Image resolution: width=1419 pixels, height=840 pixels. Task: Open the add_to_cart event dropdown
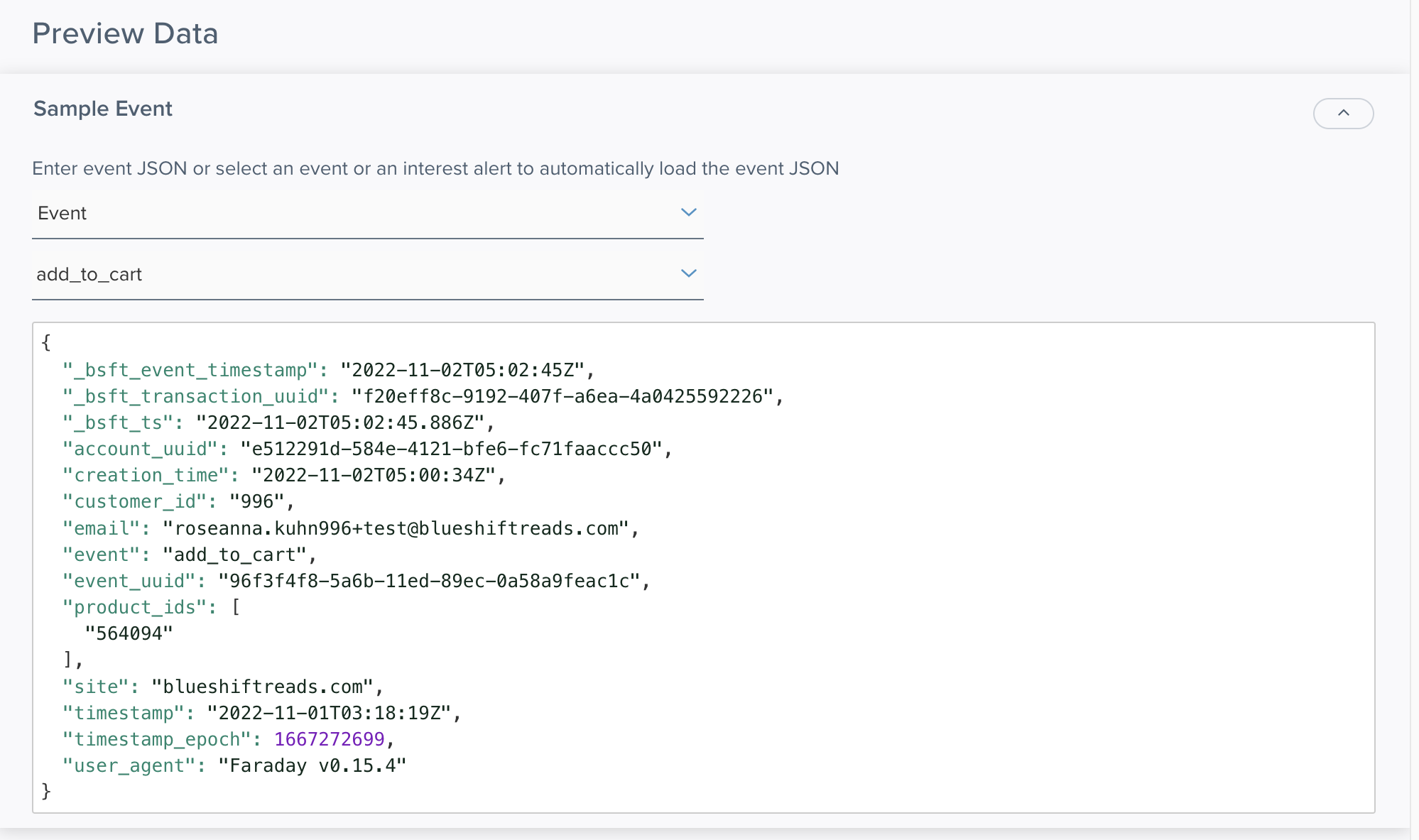[x=368, y=275]
